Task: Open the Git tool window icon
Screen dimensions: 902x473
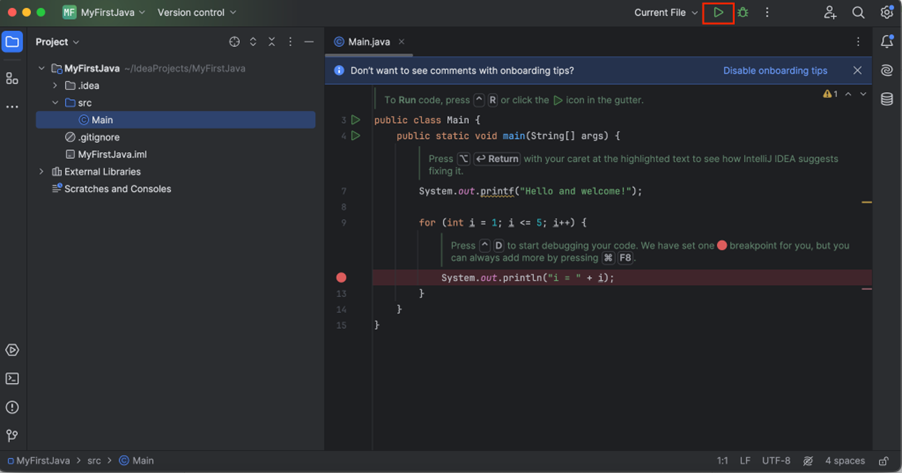Action: pos(12,436)
